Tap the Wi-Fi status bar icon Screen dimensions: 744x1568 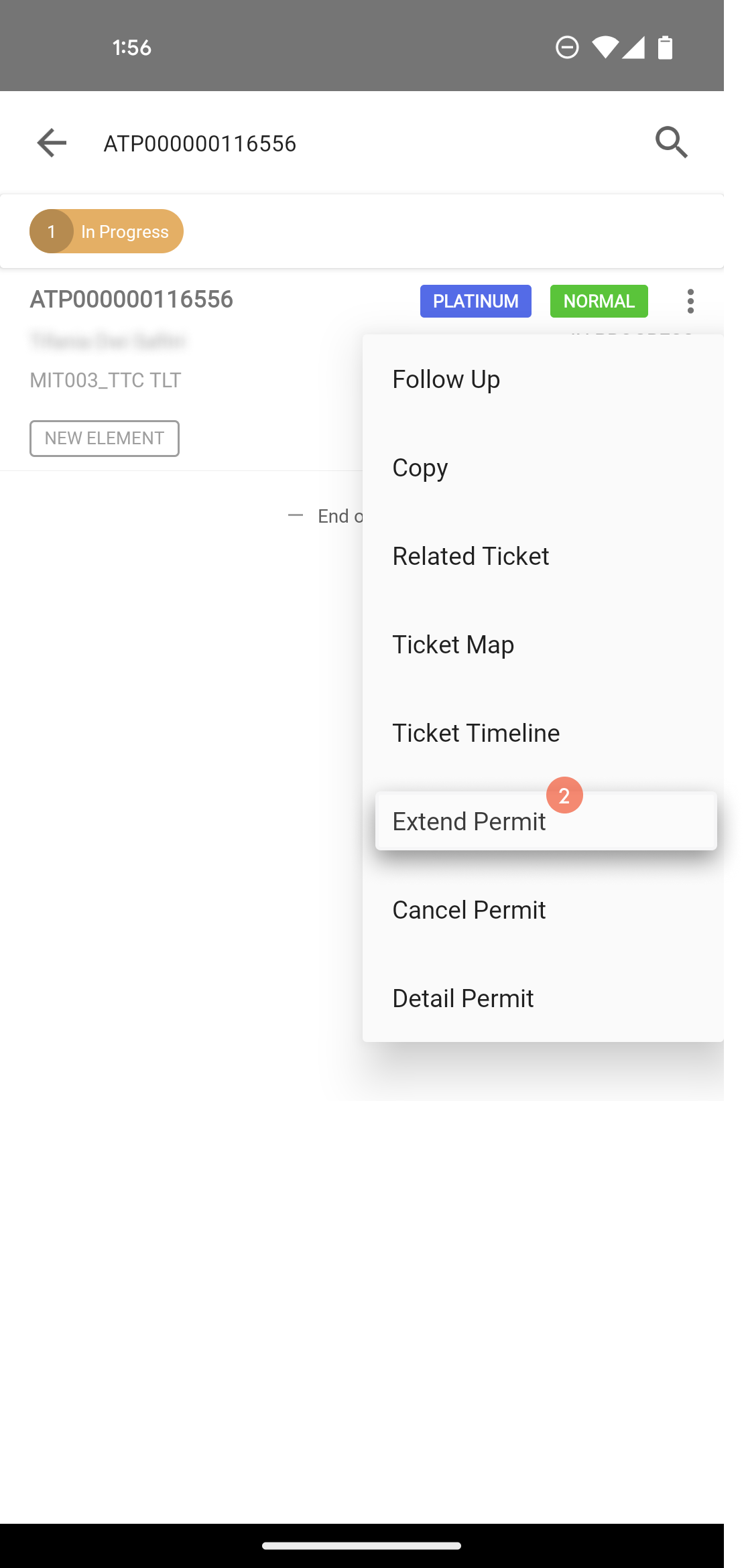click(x=605, y=48)
